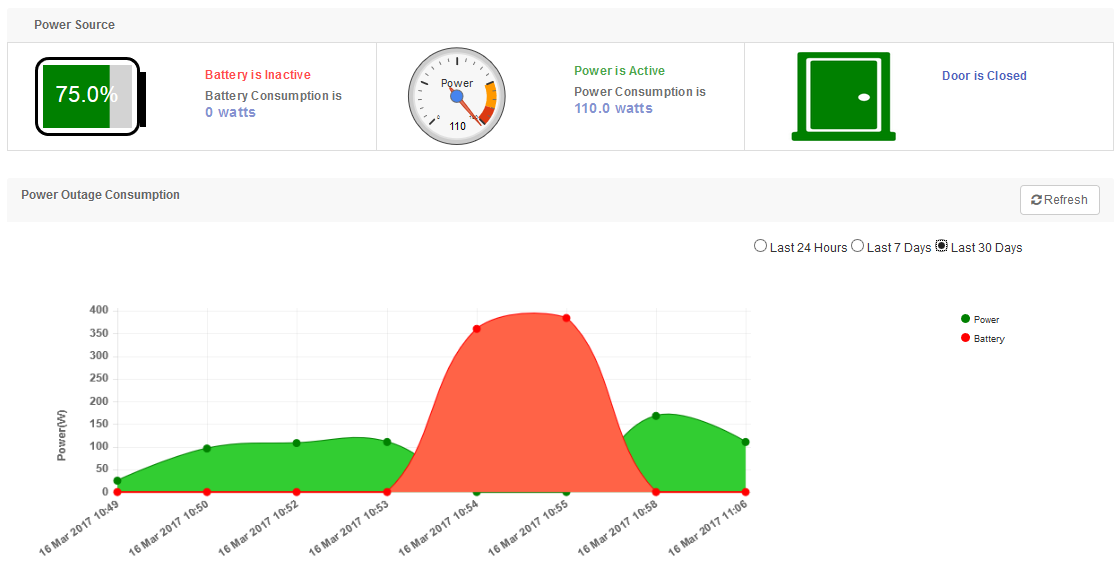Click the '110.0 watts' power consumption value
This screenshot has height=573, width=1120.
[614, 109]
